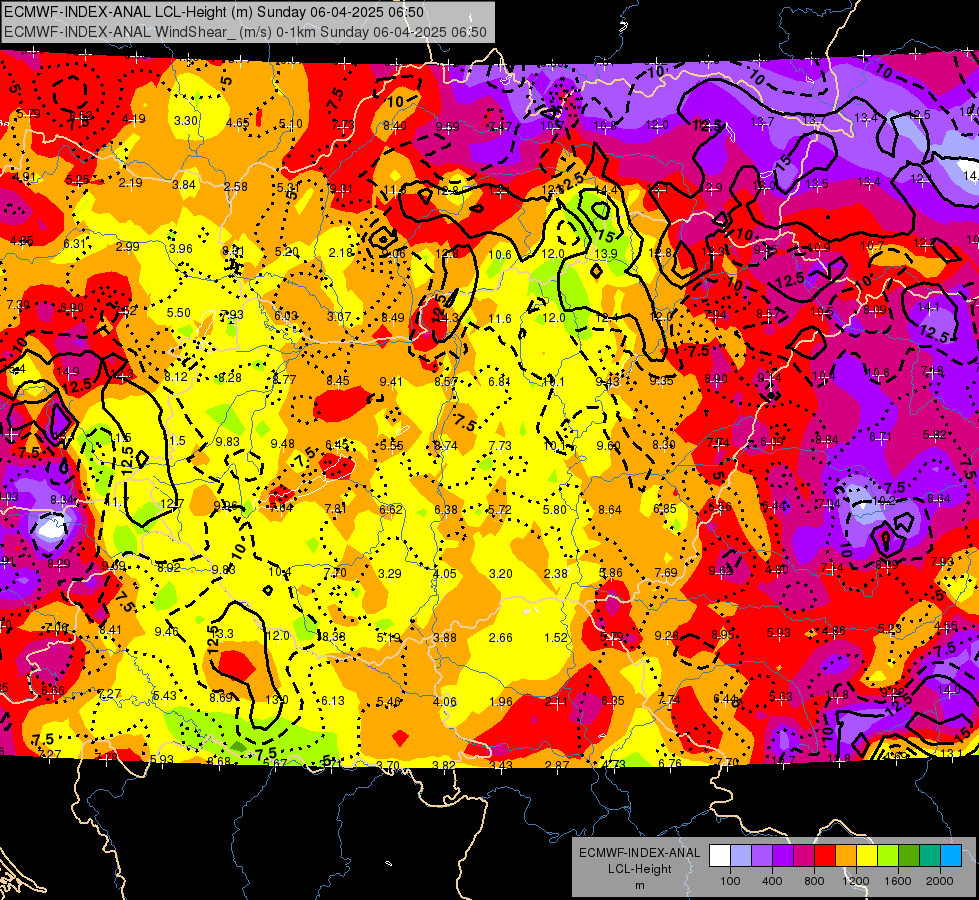The height and width of the screenshot is (900, 979).
Task: Click the 'LCL-Height' label inside the legend box
Action: pyautogui.click(x=639, y=869)
